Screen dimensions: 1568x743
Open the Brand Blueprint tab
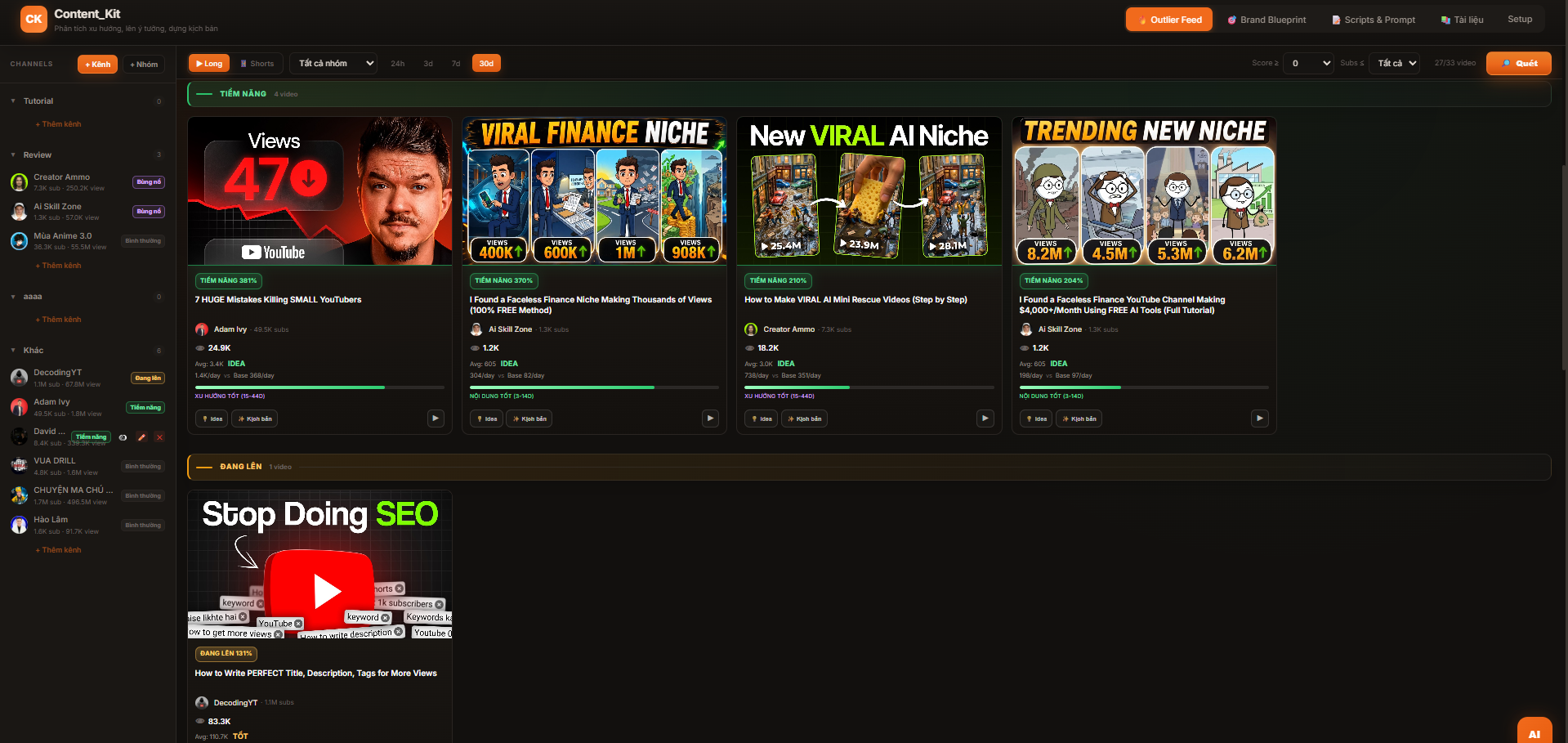point(1266,20)
